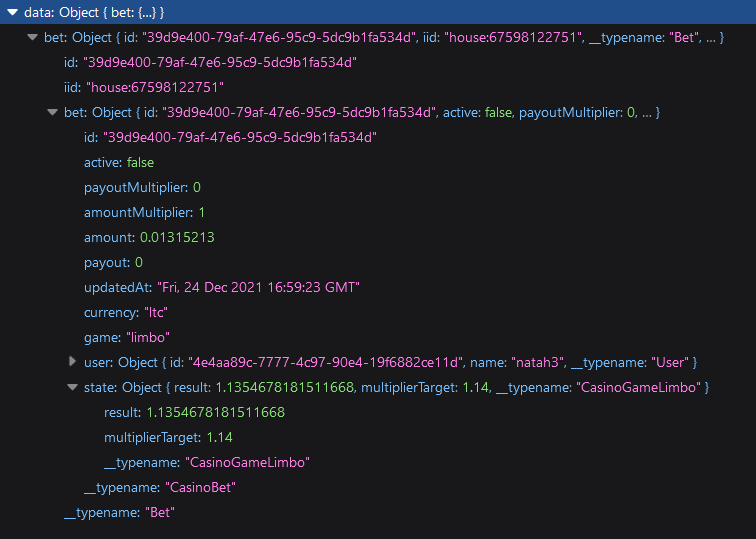Image resolution: width=756 pixels, height=539 pixels.
Task: Select the final __typename "Bet" row
Action: pyautogui.click(x=119, y=512)
